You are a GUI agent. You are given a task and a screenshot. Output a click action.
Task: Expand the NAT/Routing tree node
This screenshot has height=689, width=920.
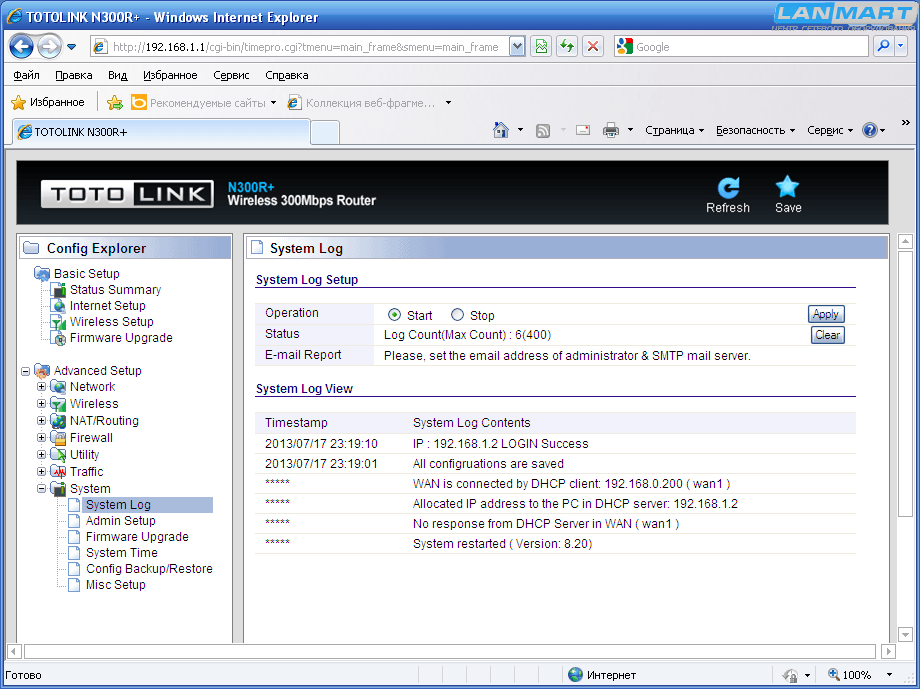point(41,421)
